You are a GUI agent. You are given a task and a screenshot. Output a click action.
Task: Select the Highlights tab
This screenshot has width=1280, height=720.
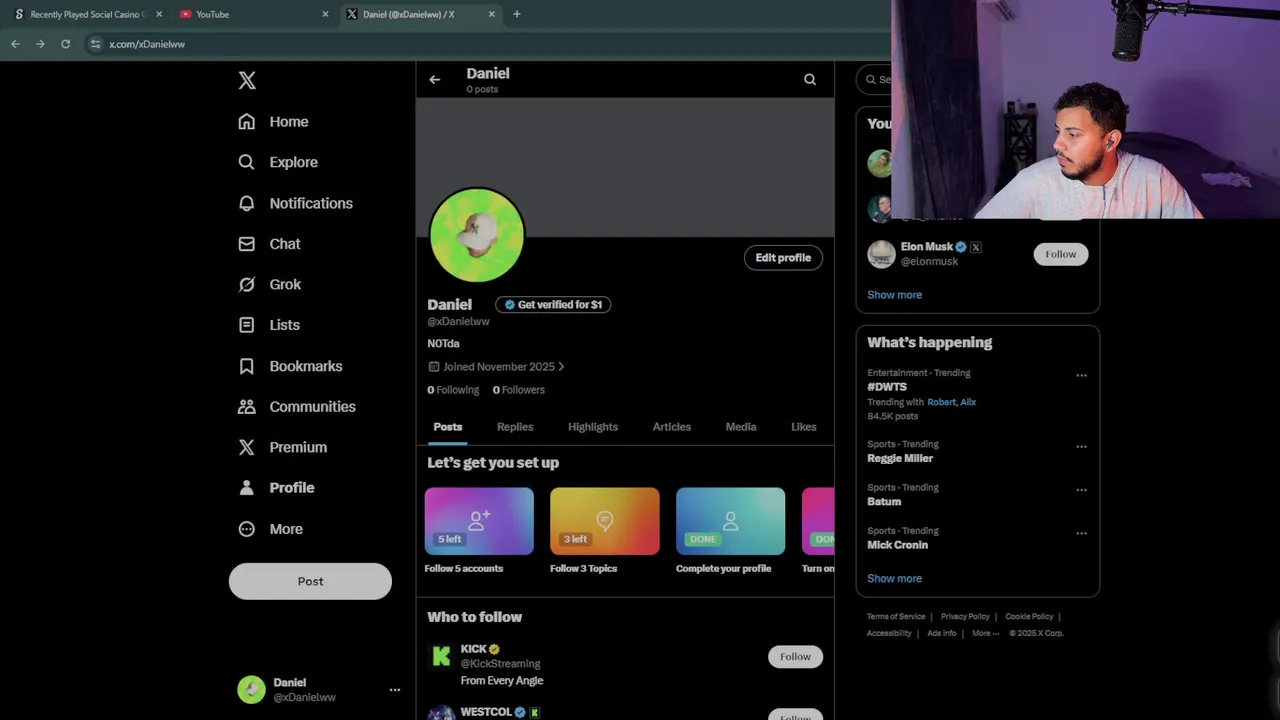coord(593,427)
